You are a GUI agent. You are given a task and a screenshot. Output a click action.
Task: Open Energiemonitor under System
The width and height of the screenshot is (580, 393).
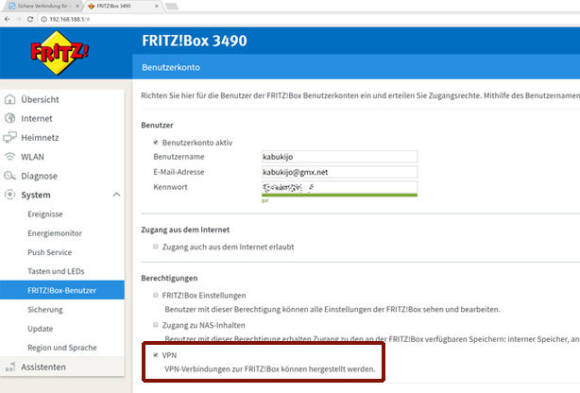pos(55,233)
